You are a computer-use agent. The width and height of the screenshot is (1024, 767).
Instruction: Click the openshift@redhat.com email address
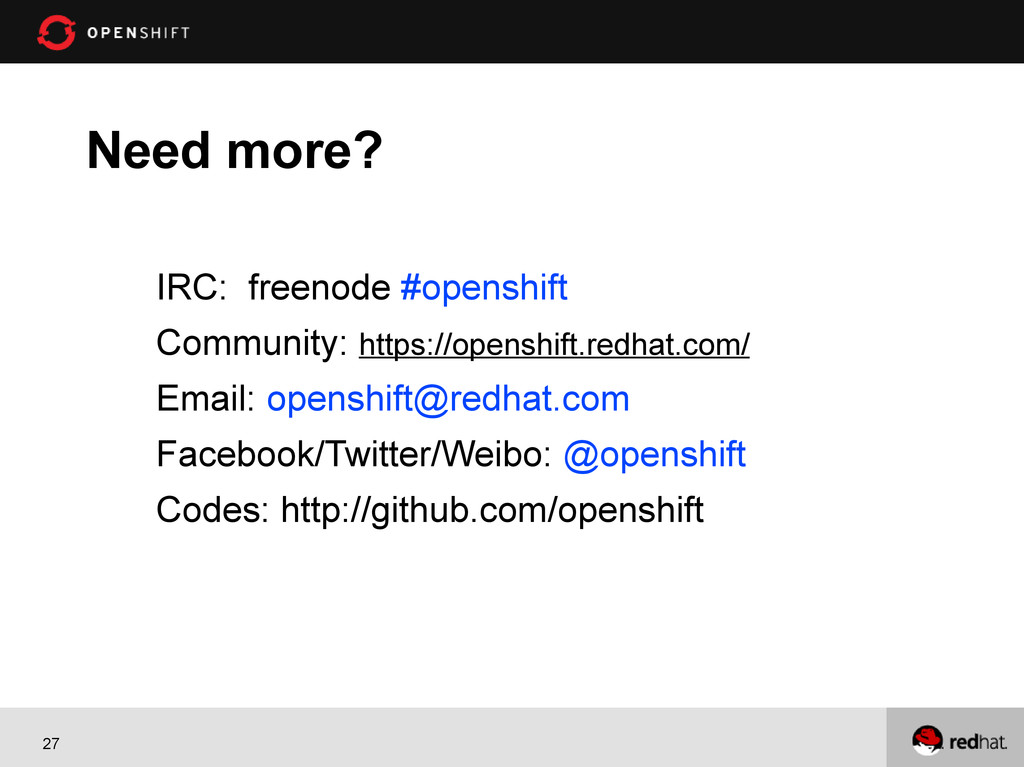pyautogui.click(x=448, y=399)
